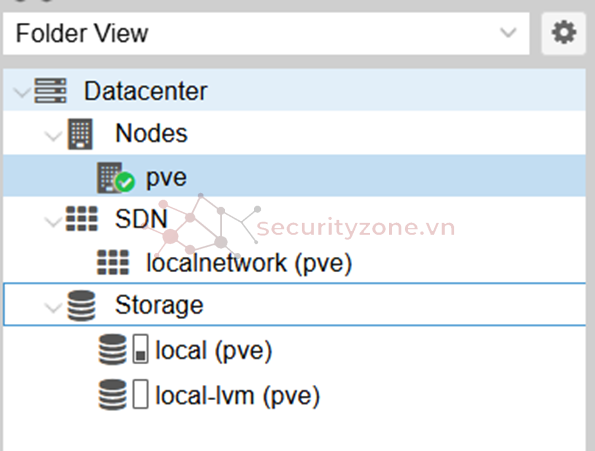The height and width of the screenshot is (451, 595).
Task: Click the Nodes building icon
Action: click(x=80, y=134)
